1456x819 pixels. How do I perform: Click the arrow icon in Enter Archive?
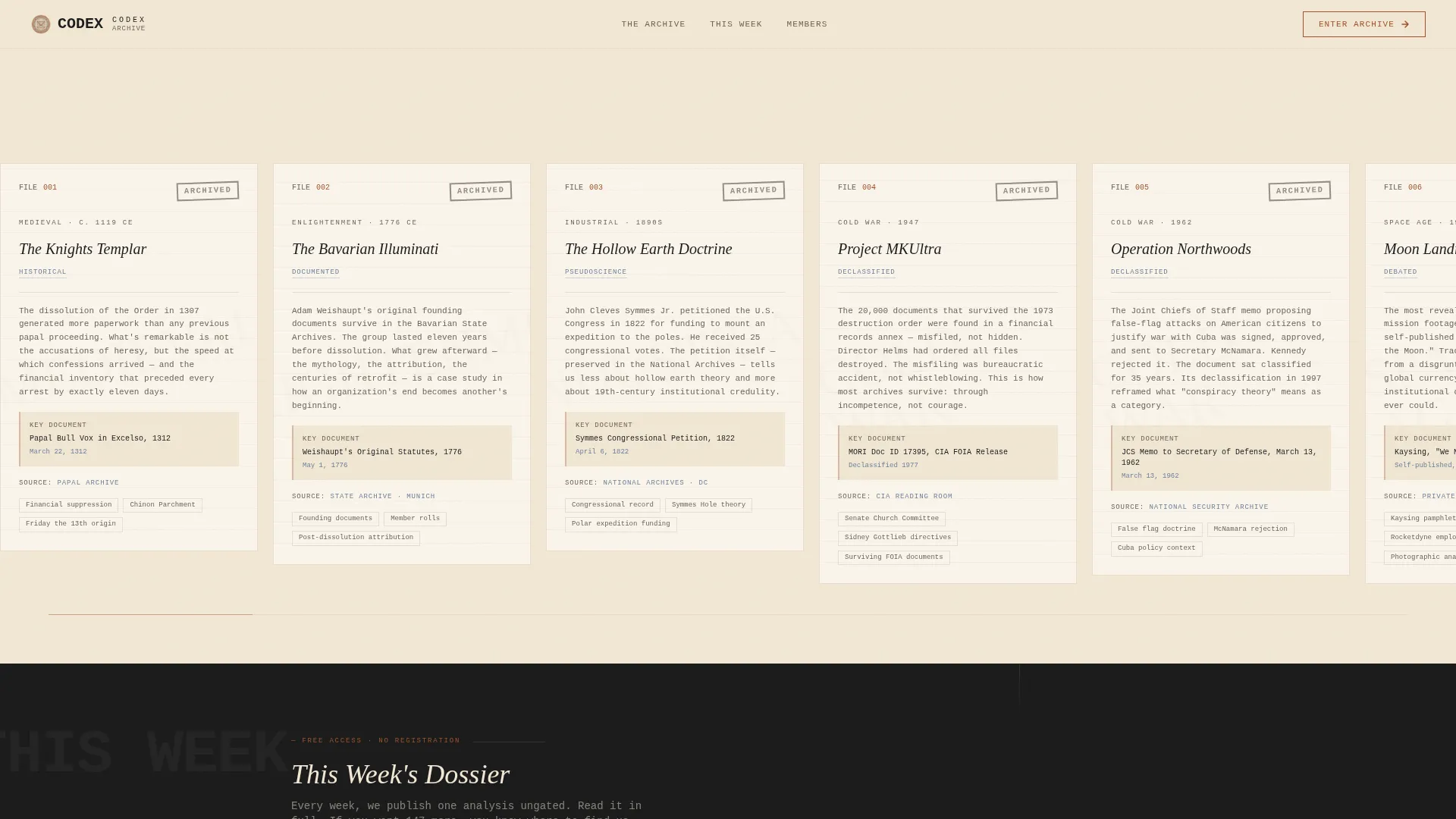[x=1405, y=24]
